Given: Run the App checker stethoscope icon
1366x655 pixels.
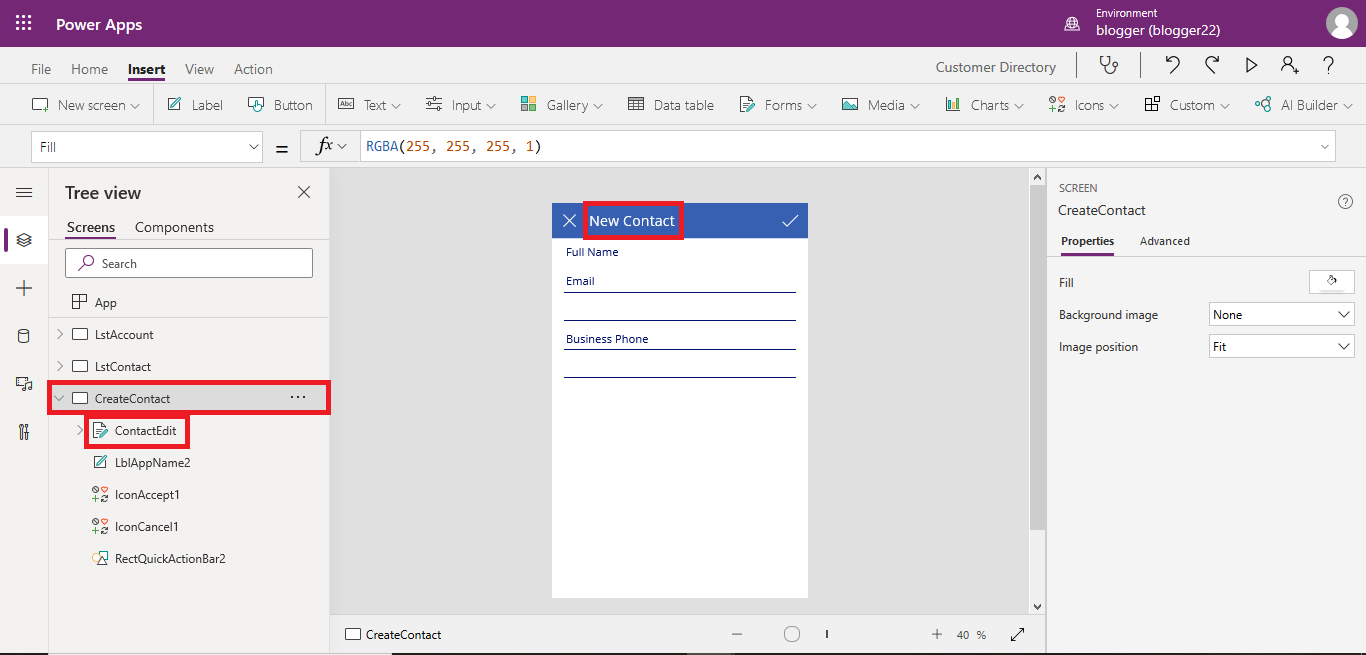Looking at the screenshot, I should [1108, 66].
